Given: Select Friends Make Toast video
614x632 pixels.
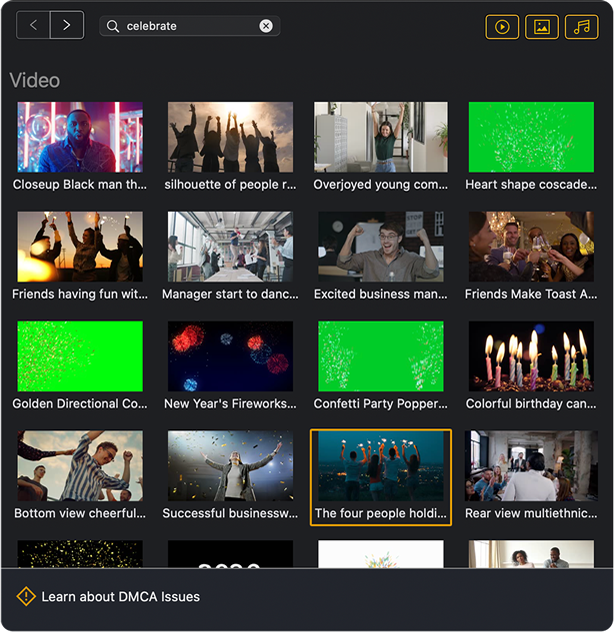Looking at the screenshot, I should tap(531, 247).
